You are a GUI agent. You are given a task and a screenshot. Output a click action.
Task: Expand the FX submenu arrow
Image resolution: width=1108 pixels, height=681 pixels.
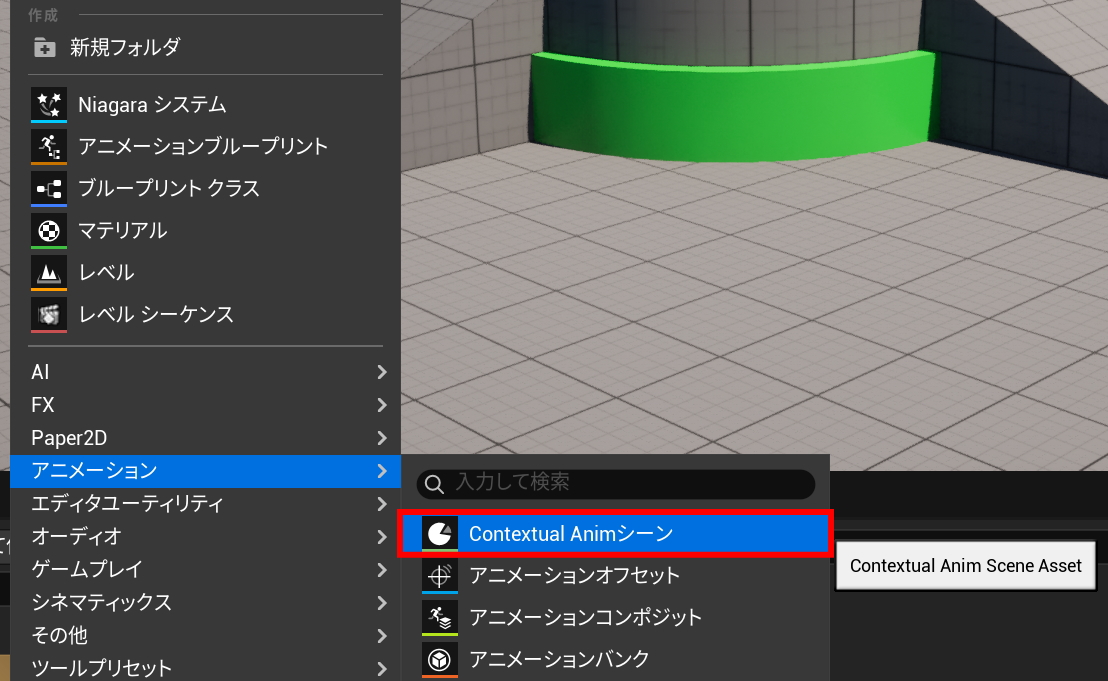tap(381, 405)
